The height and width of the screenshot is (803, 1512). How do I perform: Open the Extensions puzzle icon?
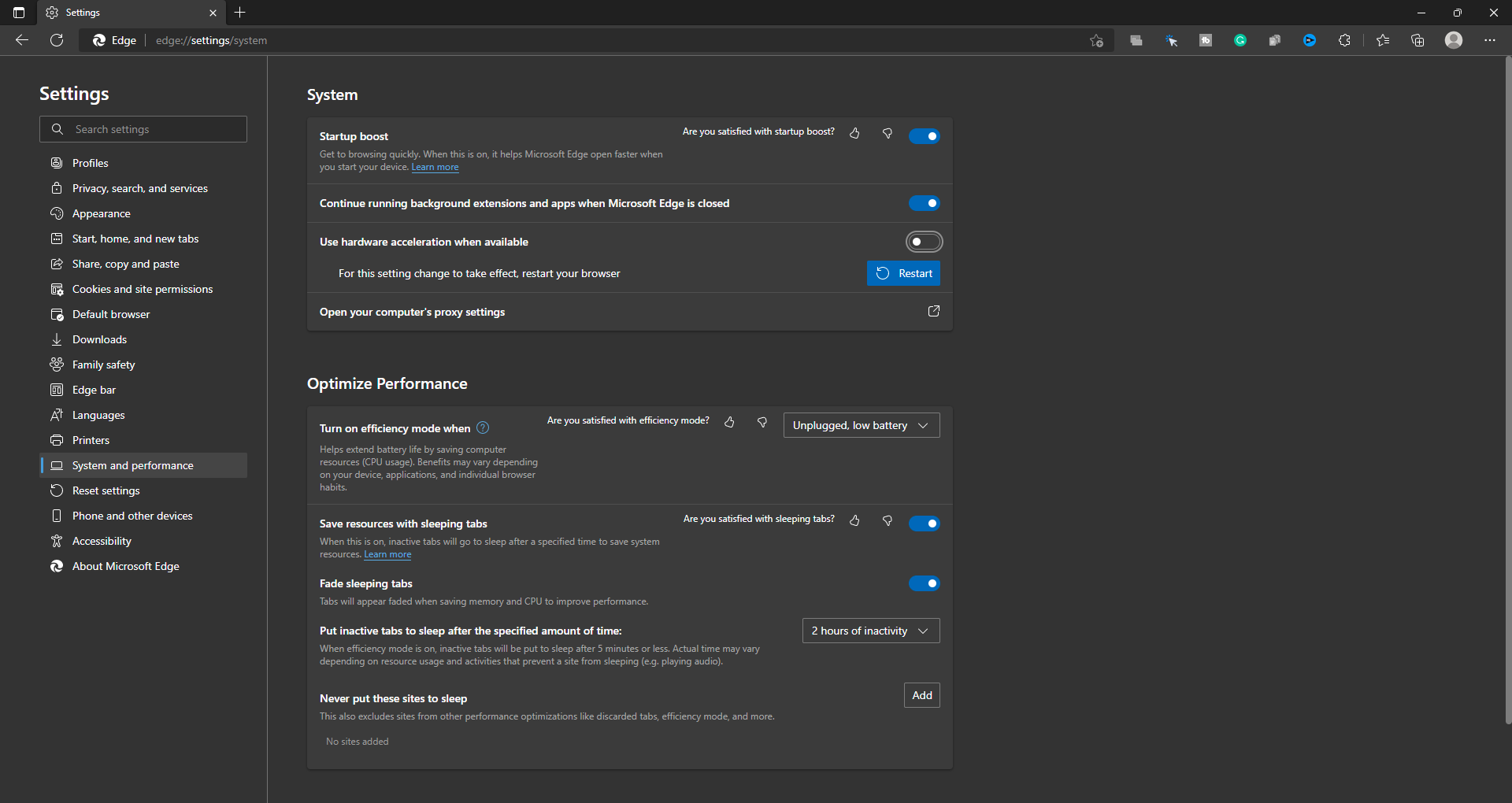[1344, 40]
